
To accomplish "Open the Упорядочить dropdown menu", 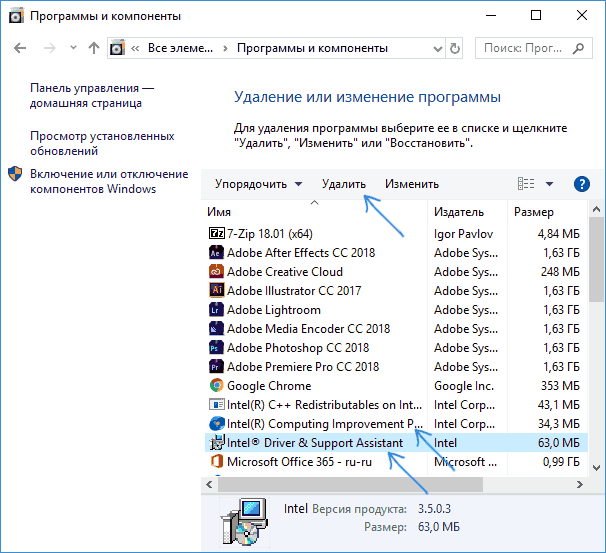I will coord(258,184).
